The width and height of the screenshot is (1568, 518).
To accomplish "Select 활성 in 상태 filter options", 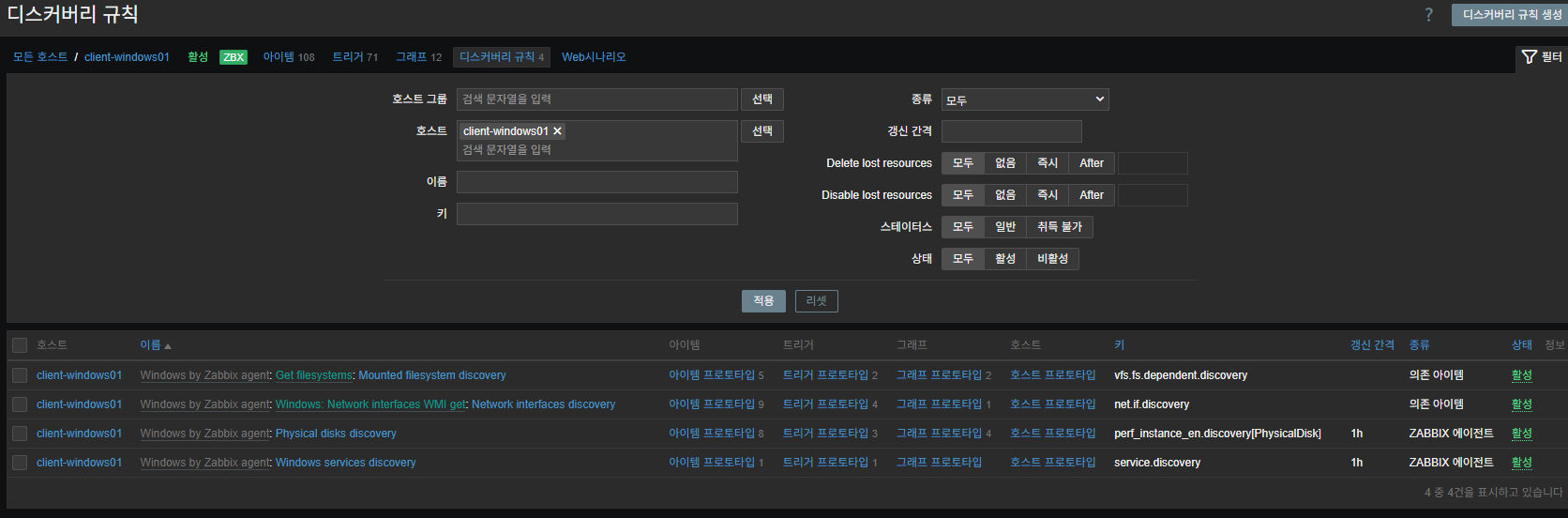I will [x=1005, y=259].
